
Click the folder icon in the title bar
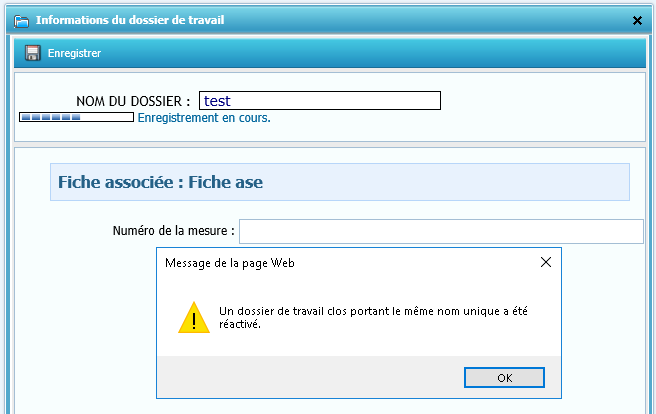pos(21,20)
